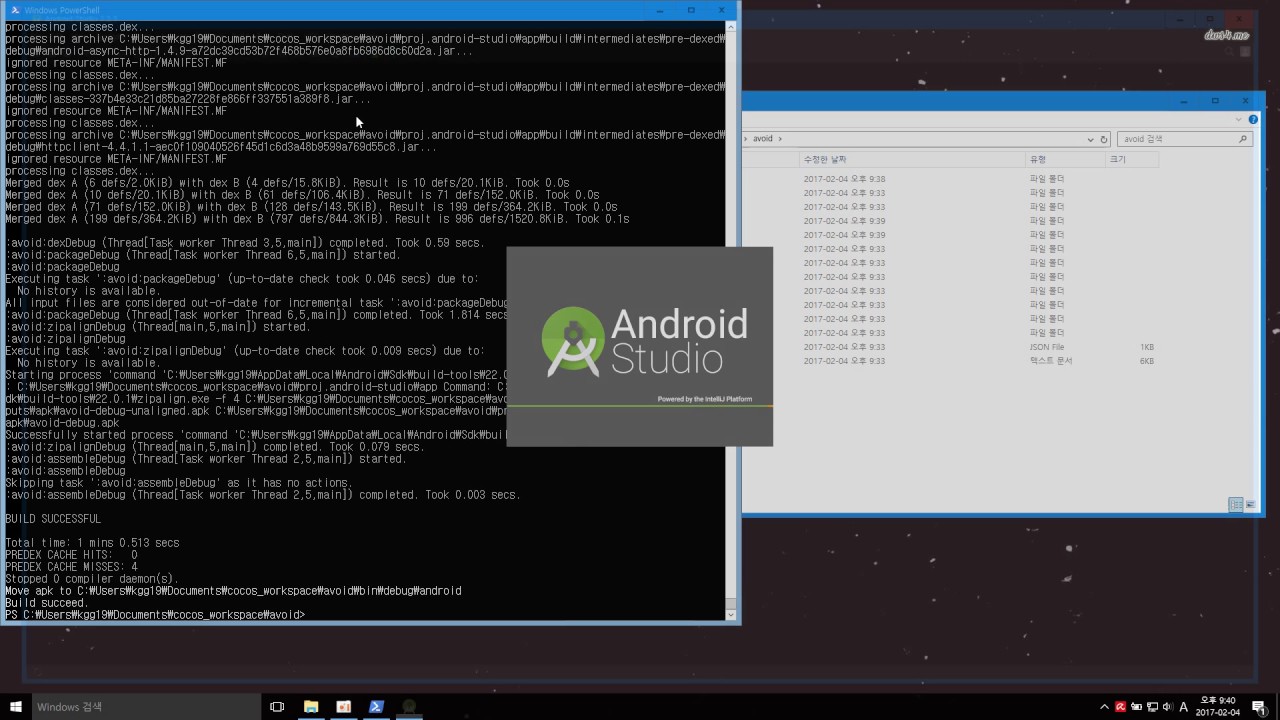Click the 'PREDEX CACHE MISSES: 4' line
The height and width of the screenshot is (720, 1280).
[x=71, y=567]
